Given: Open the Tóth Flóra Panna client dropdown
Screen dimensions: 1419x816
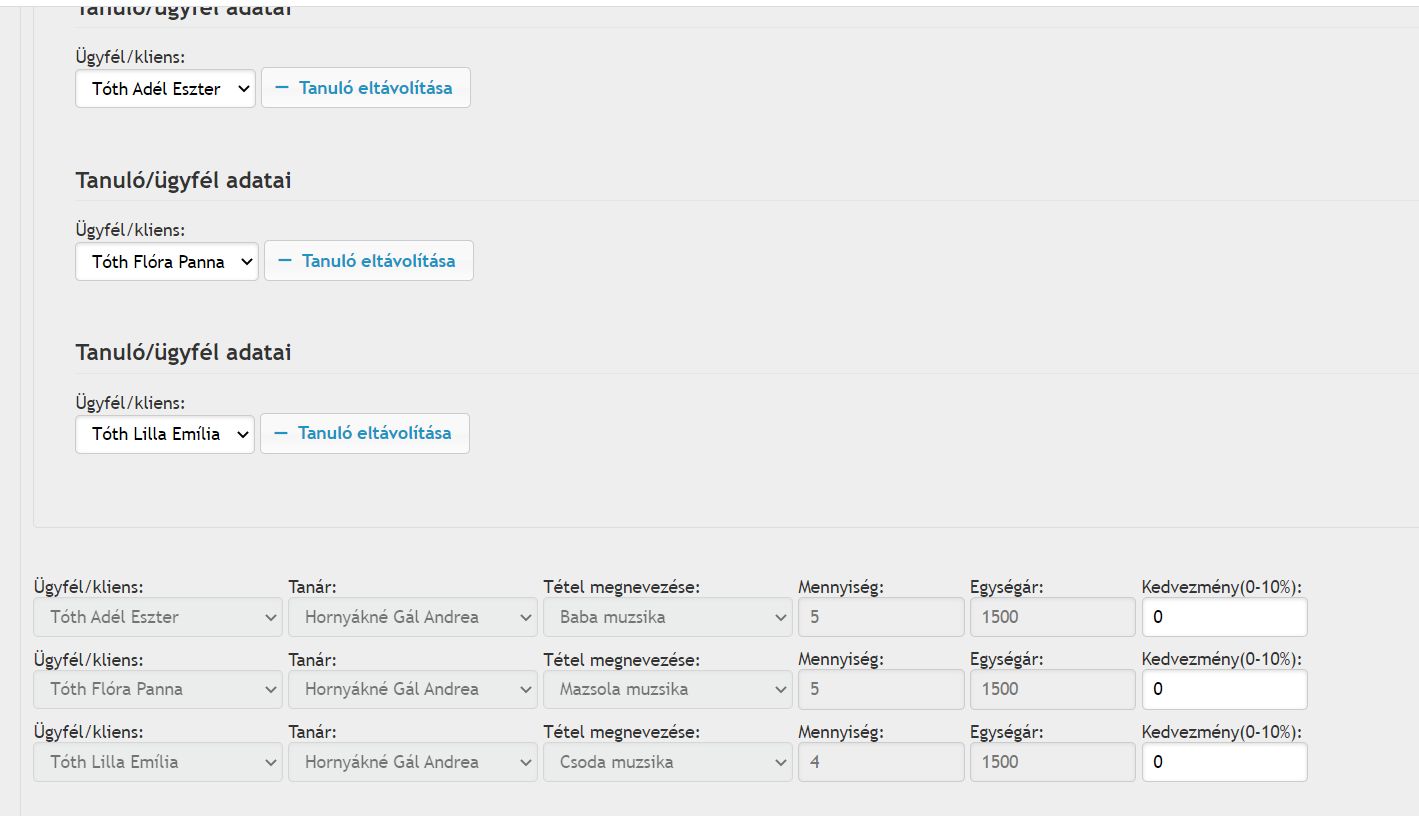Looking at the screenshot, I should [166, 262].
